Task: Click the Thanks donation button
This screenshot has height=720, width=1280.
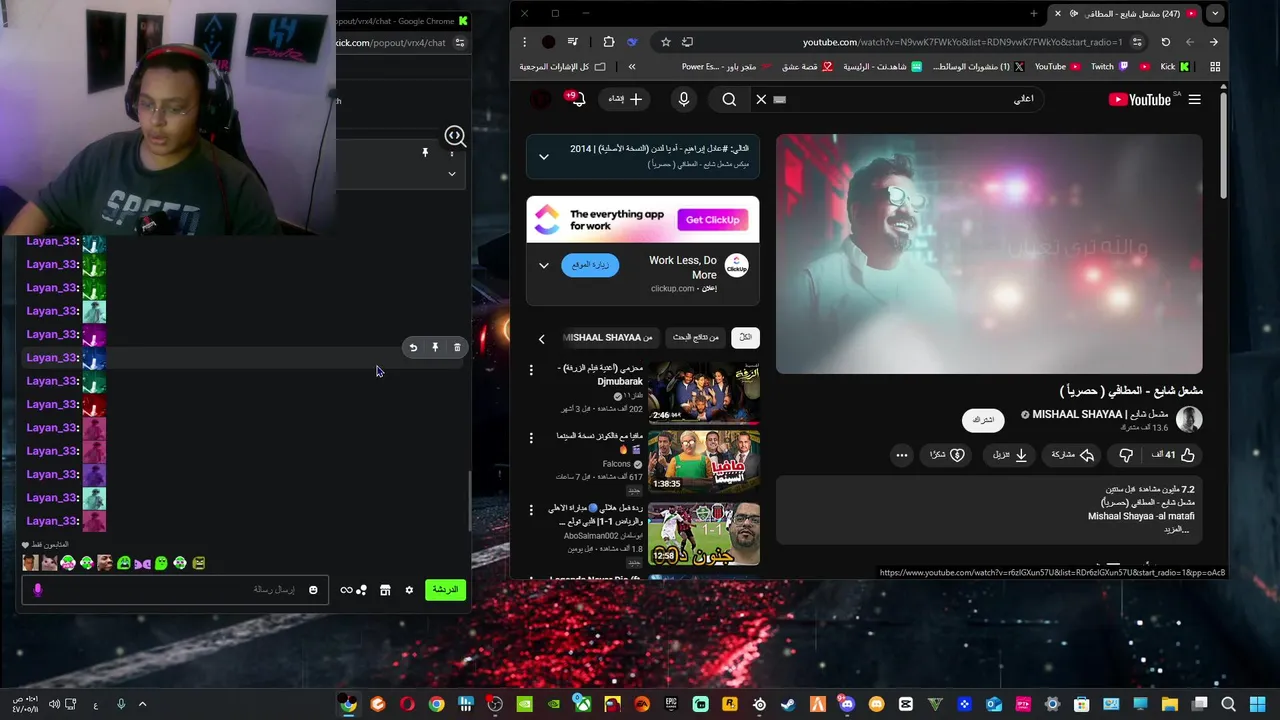Action: tap(947, 455)
